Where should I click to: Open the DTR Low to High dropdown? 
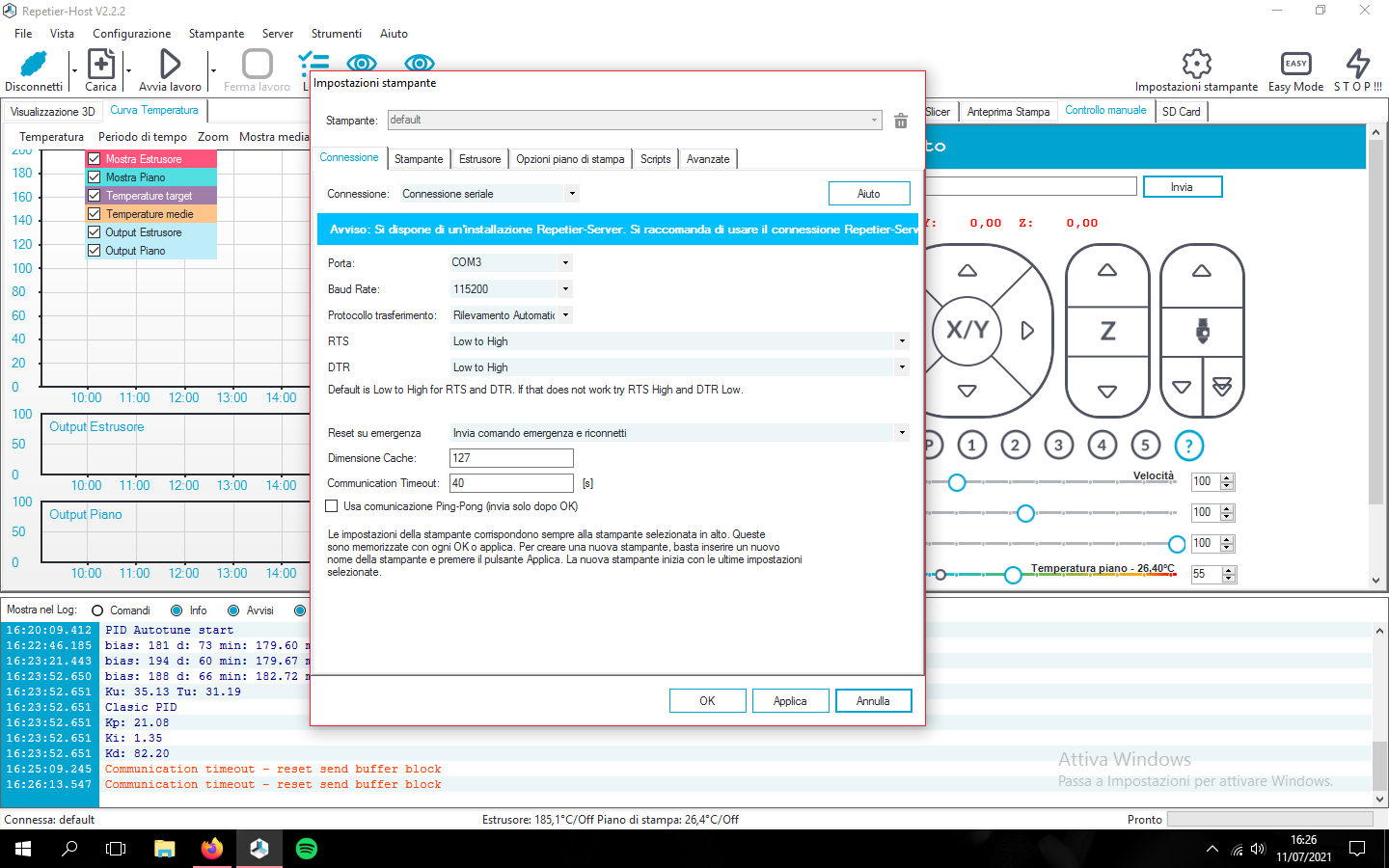(x=679, y=367)
